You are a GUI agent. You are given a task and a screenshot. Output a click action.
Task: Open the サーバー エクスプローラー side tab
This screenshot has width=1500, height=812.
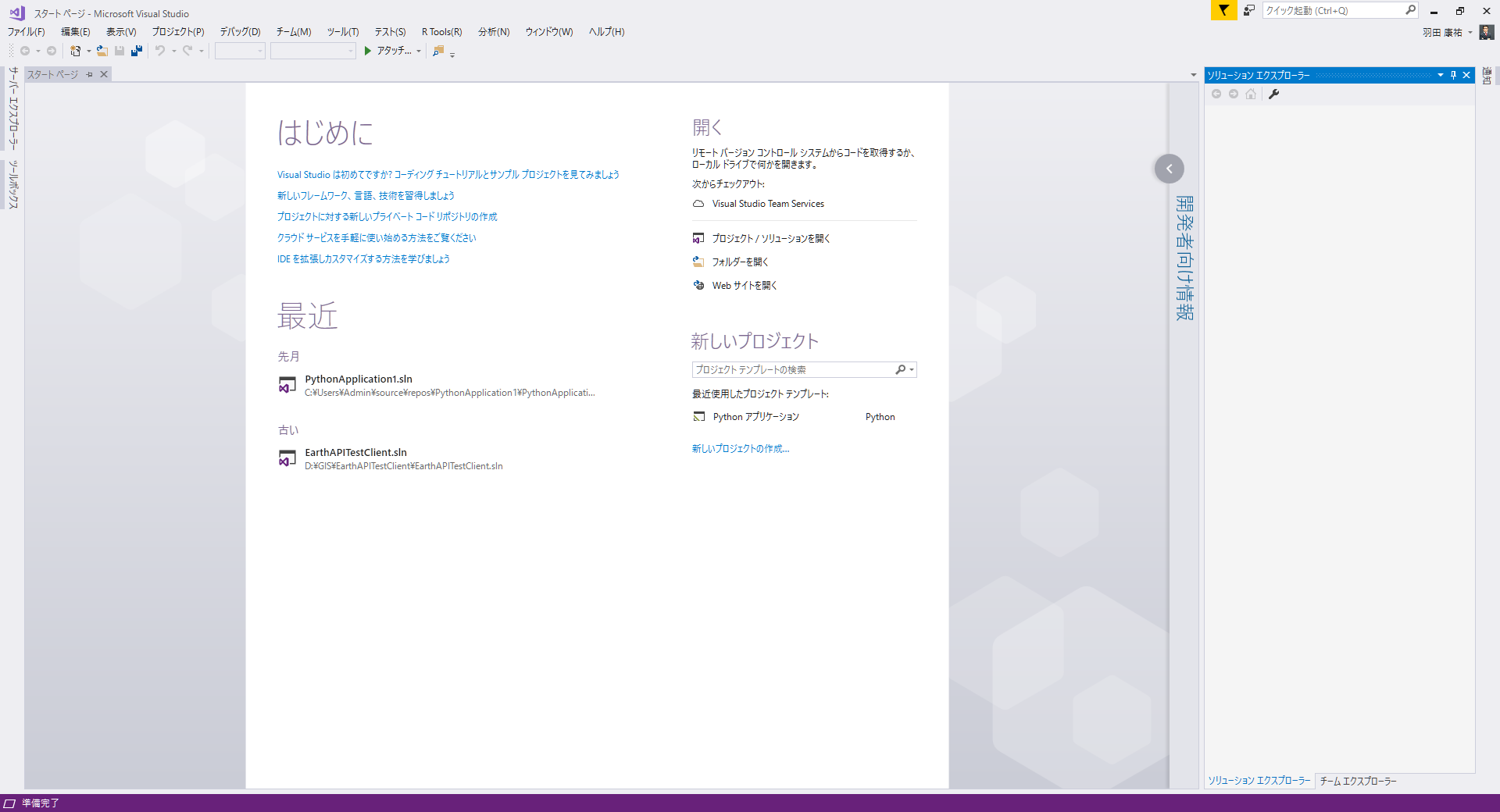point(12,109)
